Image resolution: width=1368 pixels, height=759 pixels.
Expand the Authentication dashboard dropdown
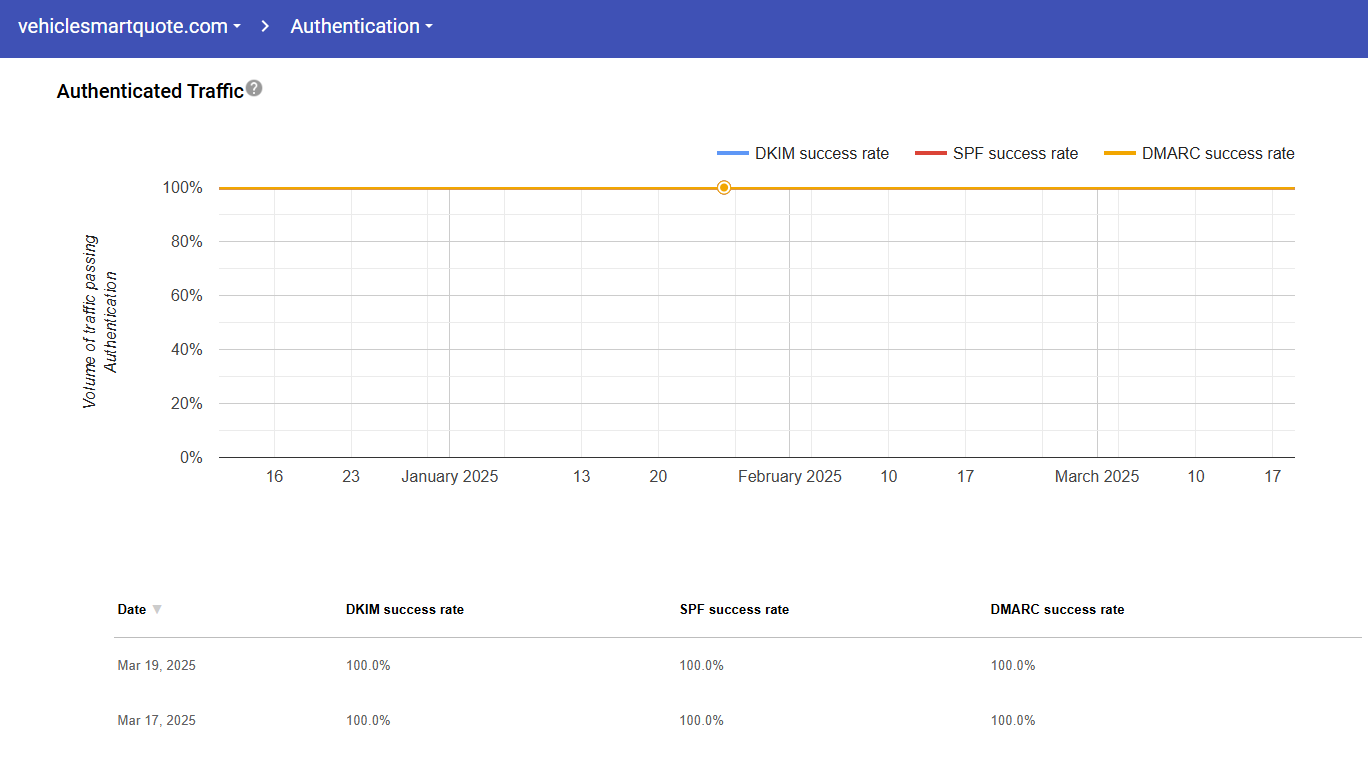point(361,27)
